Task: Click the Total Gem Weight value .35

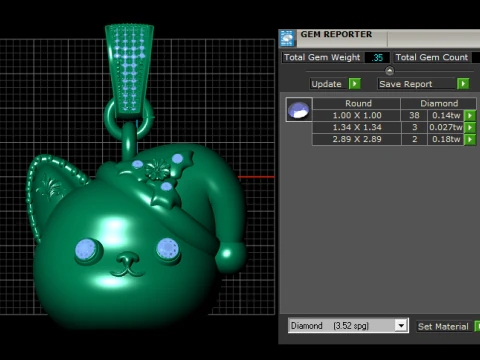Action: pyautogui.click(x=377, y=57)
